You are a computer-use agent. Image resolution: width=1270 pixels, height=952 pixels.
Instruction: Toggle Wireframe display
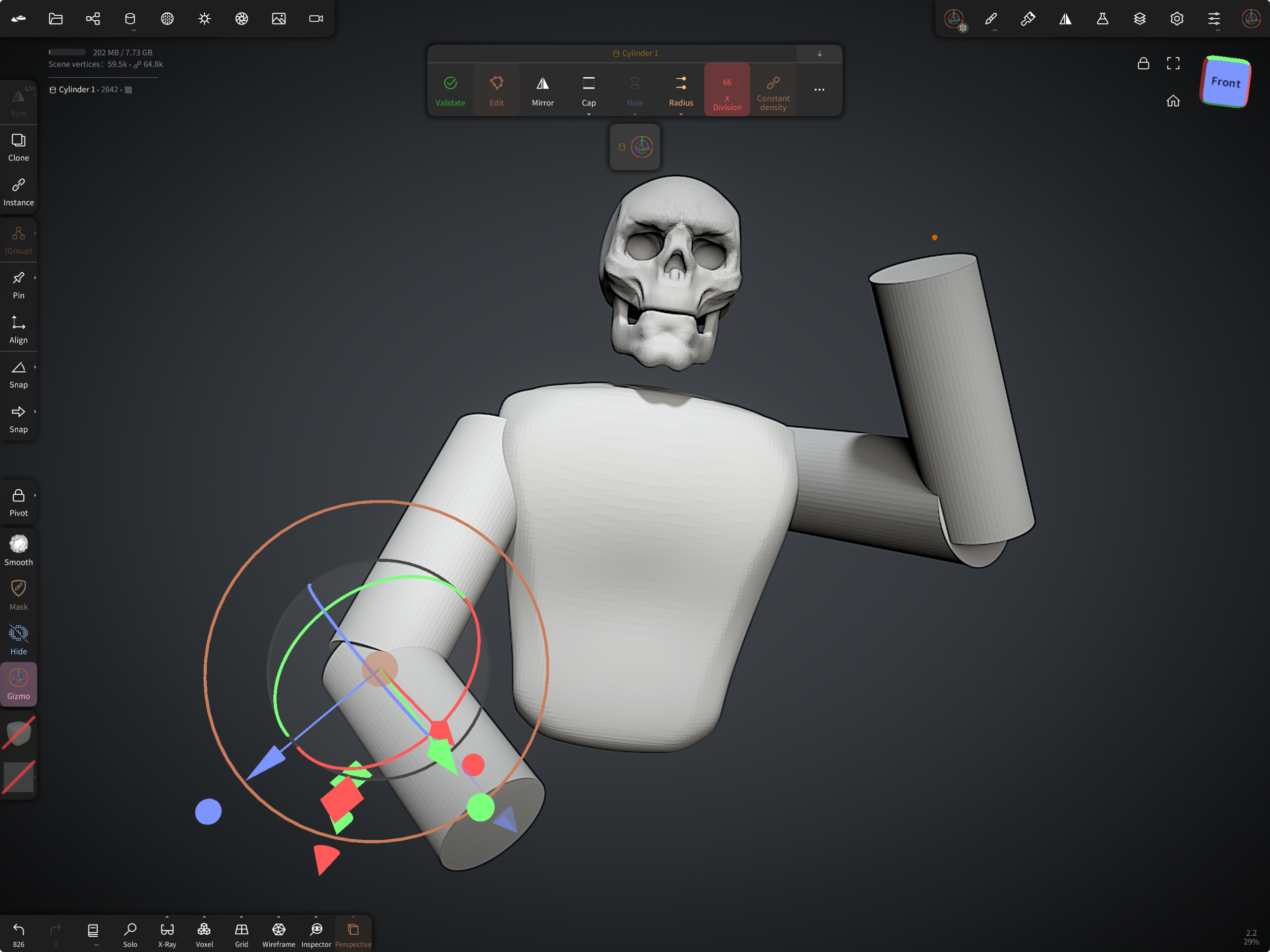pyautogui.click(x=278, y=933)
